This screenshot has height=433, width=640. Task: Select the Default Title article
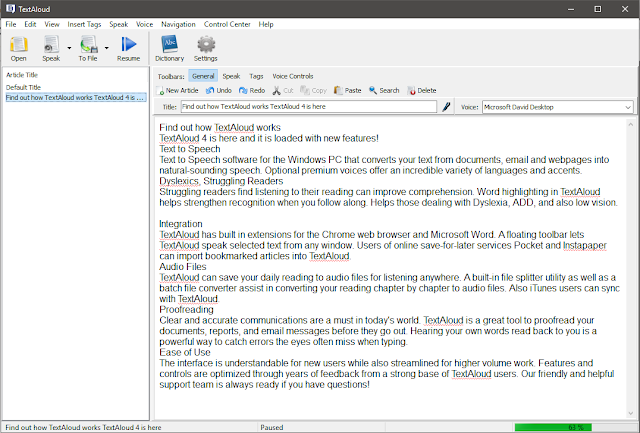pos(23,87)
